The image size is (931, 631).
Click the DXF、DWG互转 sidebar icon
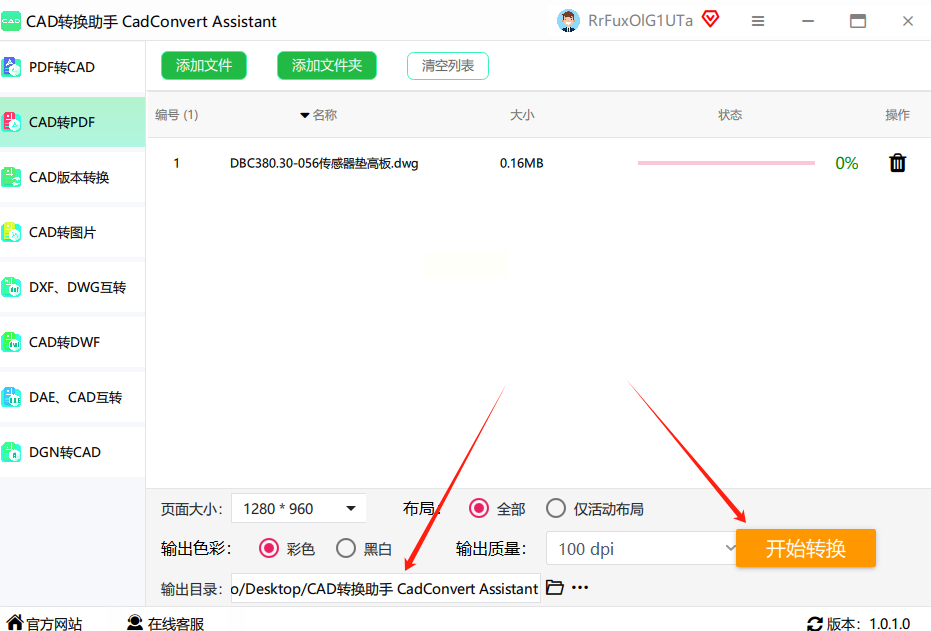click(x=11, y=287)
